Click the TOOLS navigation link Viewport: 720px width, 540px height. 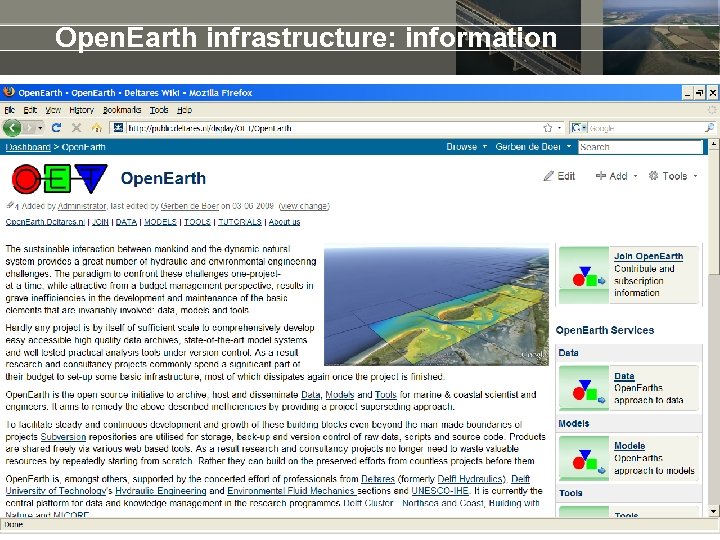tap(197, 222)
